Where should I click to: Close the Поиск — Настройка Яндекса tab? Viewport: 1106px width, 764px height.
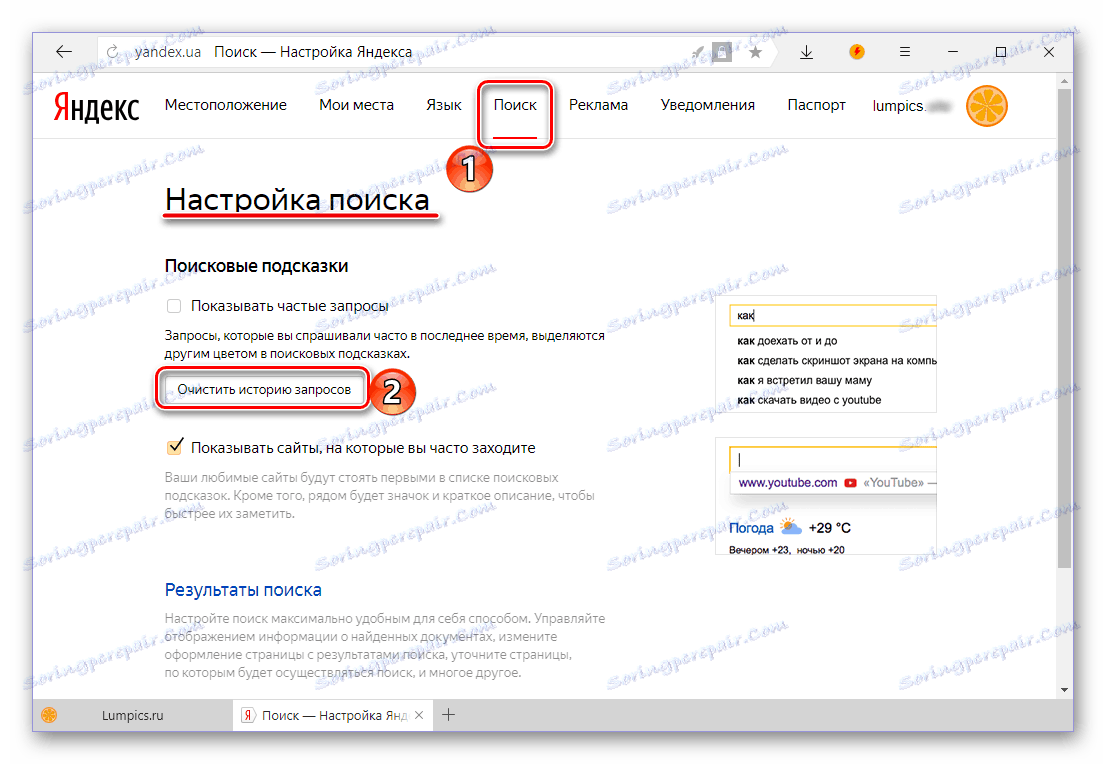(419, 715)
